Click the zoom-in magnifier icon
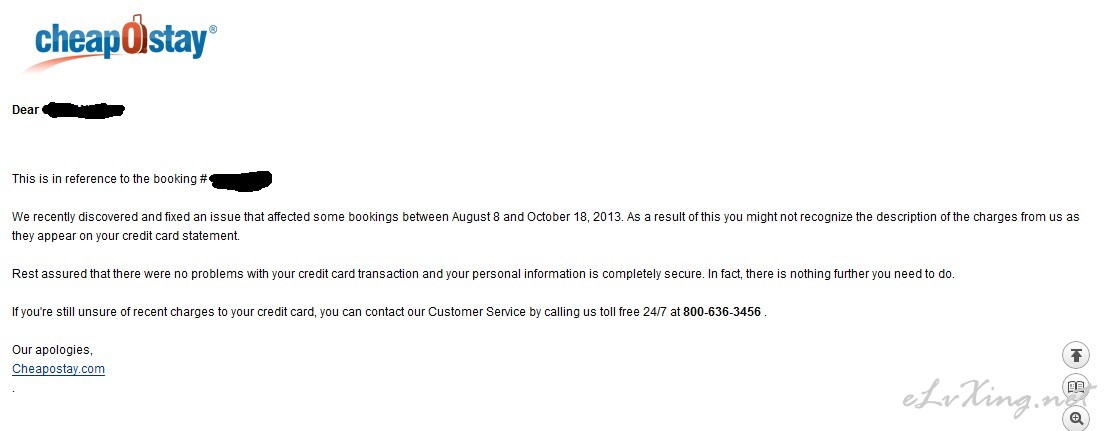 pos(1076,418)
